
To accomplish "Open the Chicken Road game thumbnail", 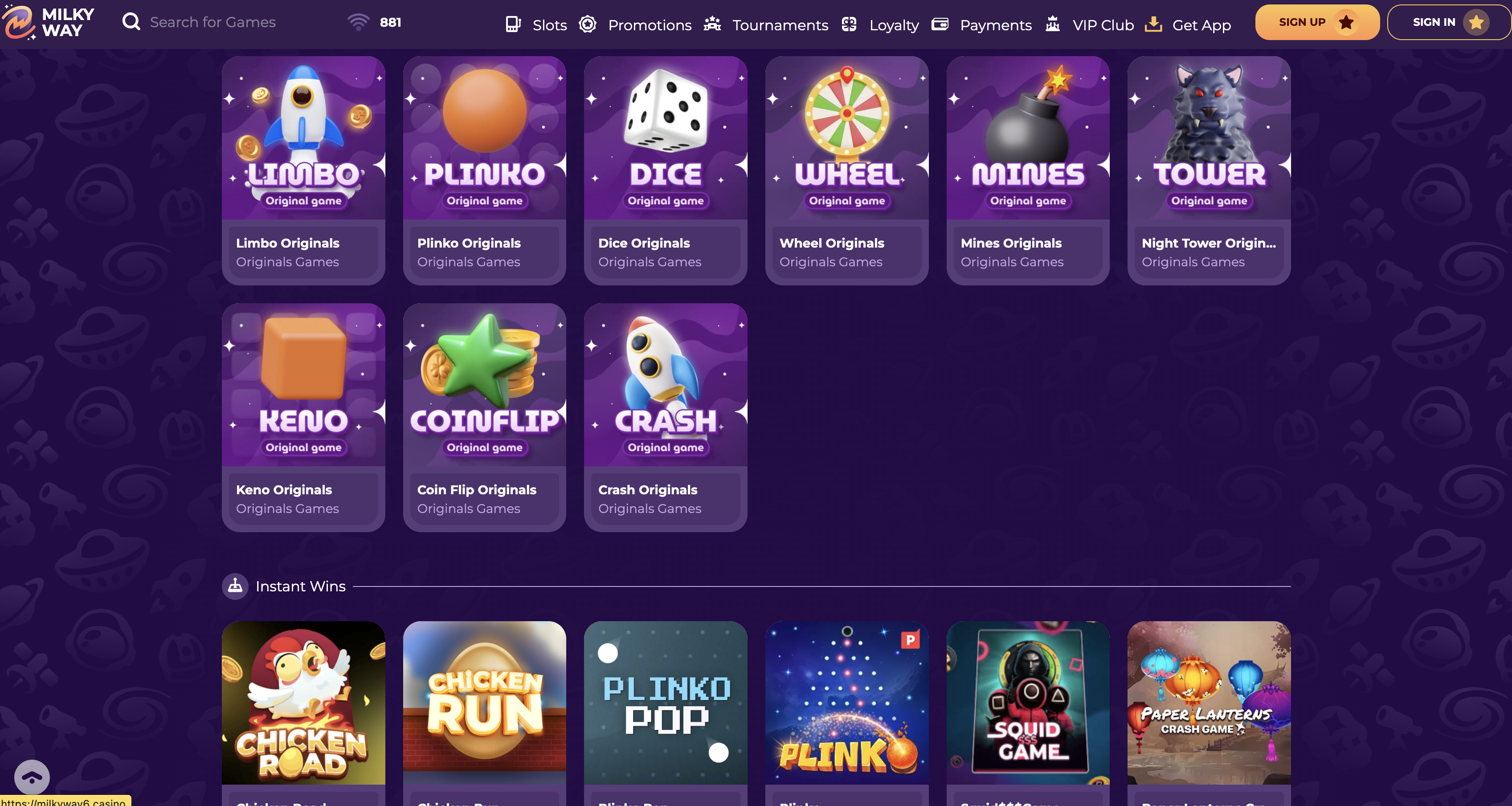I will click(x=303, y=703).
